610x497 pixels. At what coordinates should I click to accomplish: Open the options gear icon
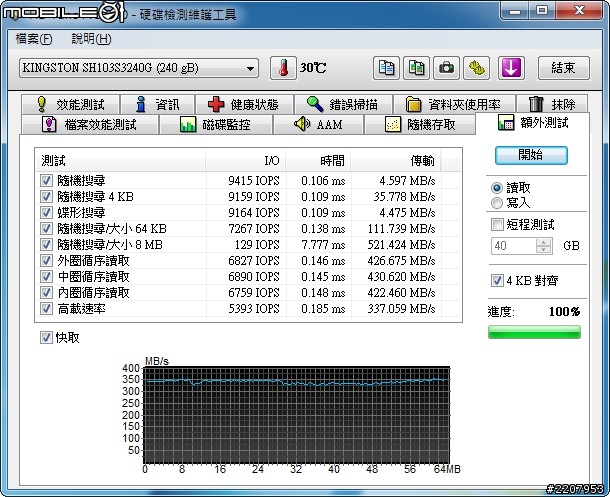point(477,68)
